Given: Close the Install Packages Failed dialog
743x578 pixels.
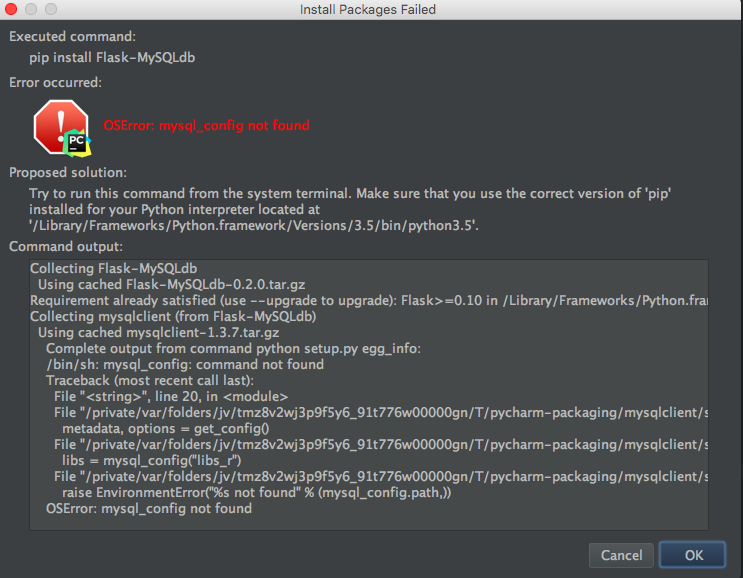Looking at the screenshot, I should (x=11, y=9).
